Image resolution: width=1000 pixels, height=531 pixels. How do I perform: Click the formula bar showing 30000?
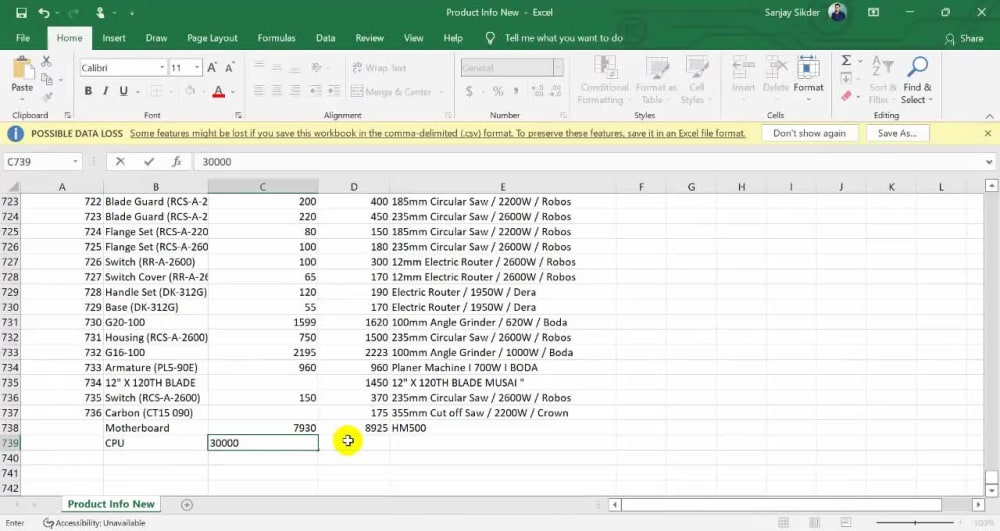590,162
